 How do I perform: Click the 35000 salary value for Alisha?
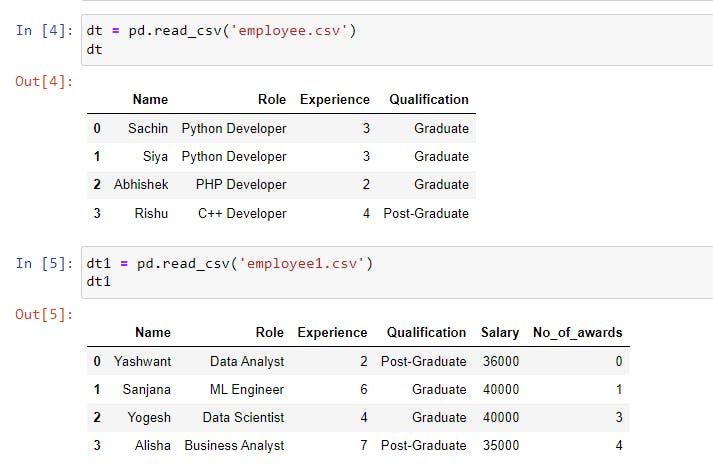pyautogui.click(x=500, y=445)
